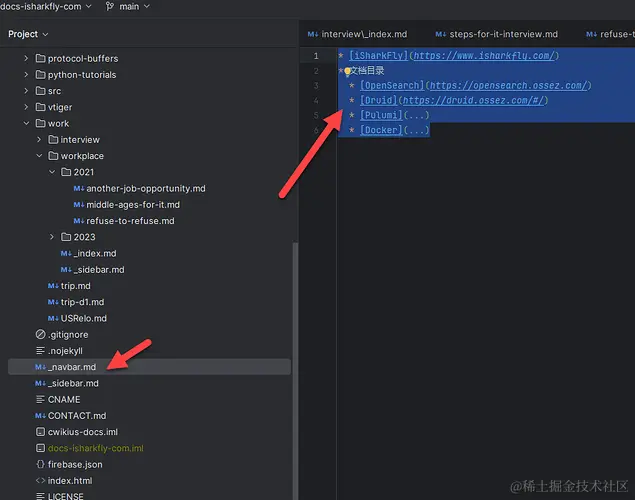Click the markdown icon on steps-for-it-interview.md tab
This screenshot has width=635, height=500.
coord(441,34)
